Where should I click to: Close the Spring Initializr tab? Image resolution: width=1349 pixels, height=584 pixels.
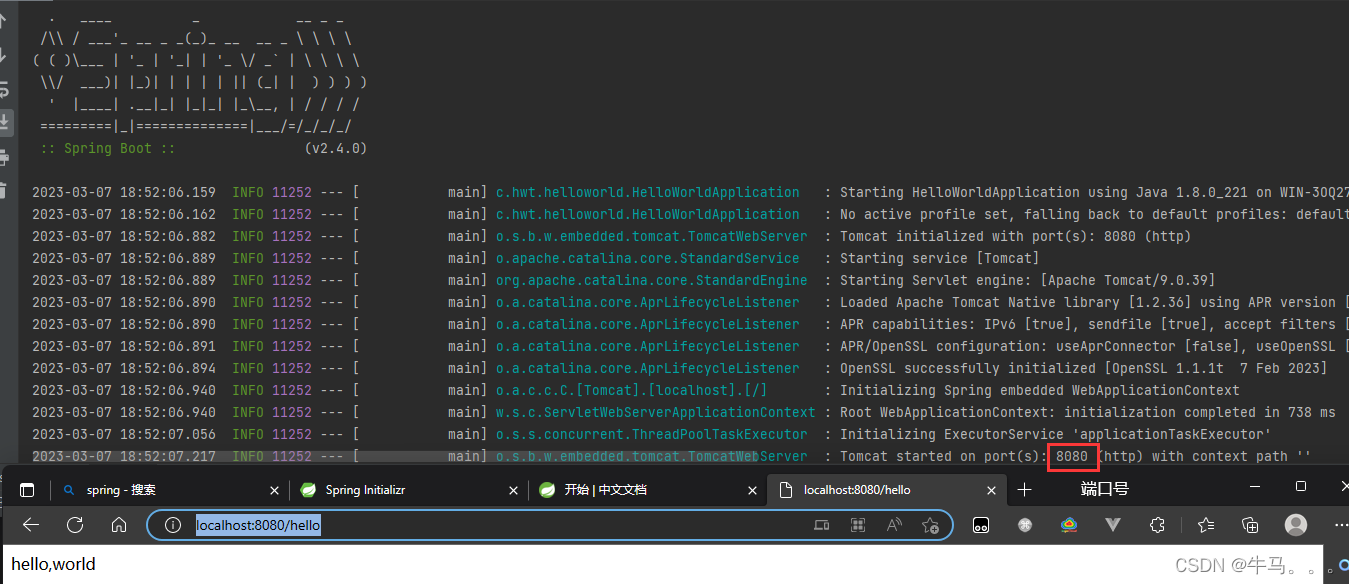(514, 490)
